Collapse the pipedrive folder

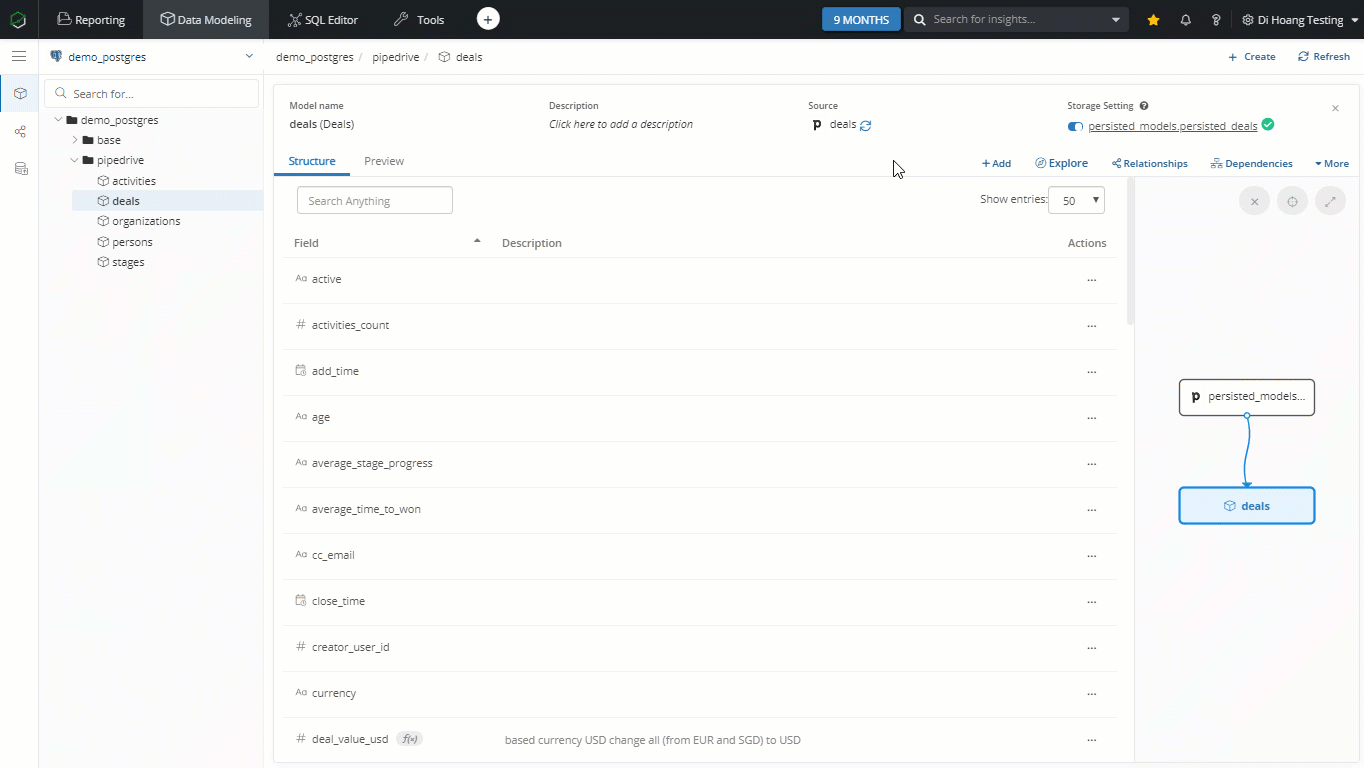point(75,160)
